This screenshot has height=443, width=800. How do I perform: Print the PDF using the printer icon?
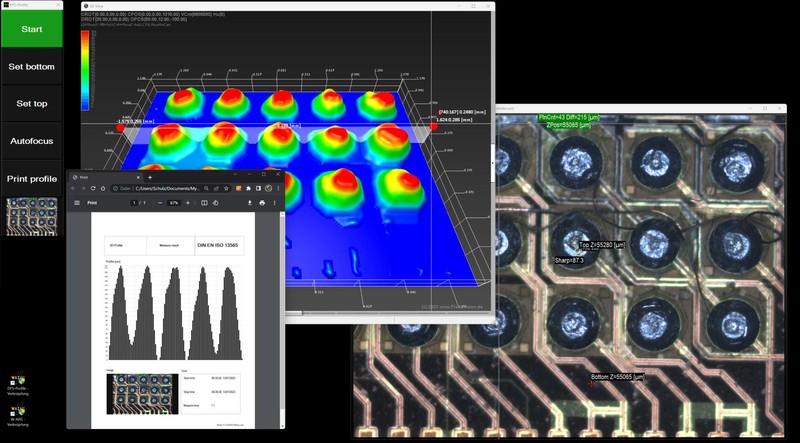point(262,203)
